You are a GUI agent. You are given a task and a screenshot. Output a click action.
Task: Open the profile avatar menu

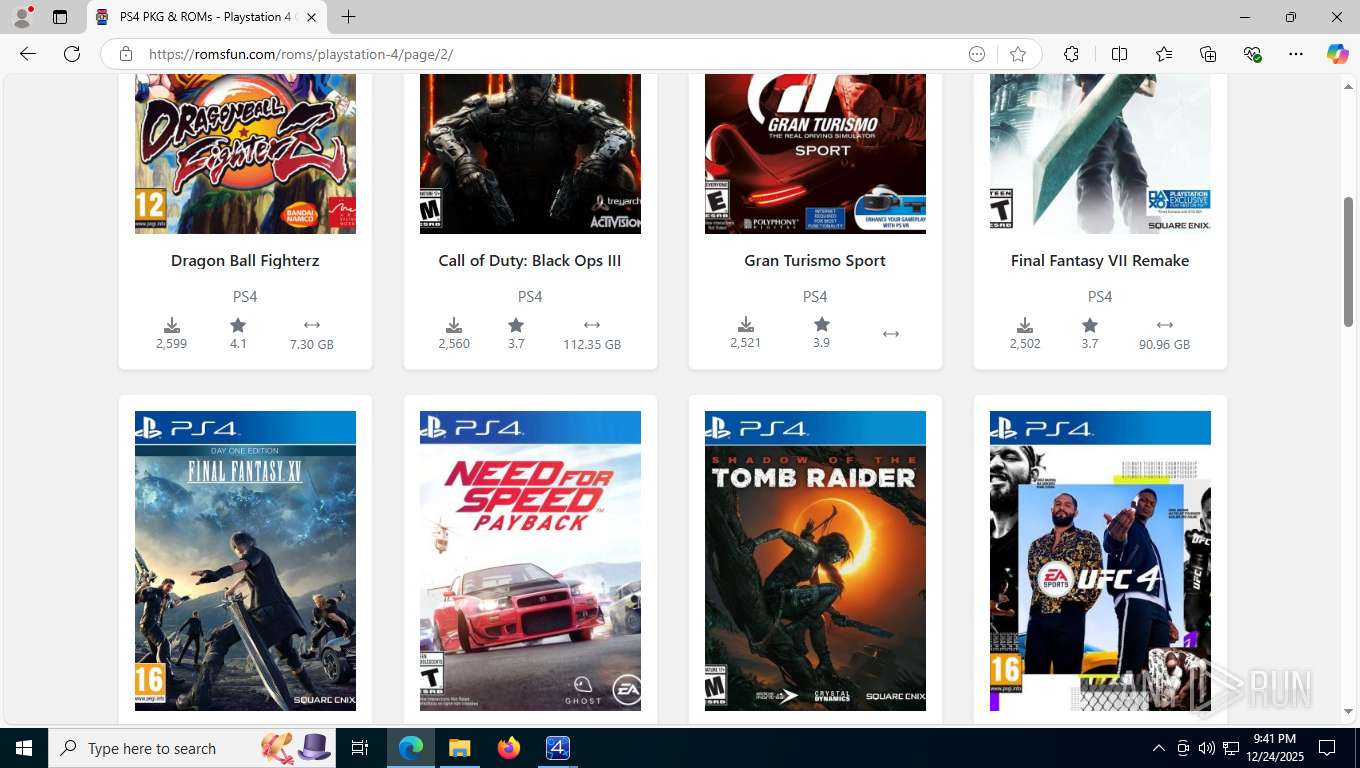(22, 17)
